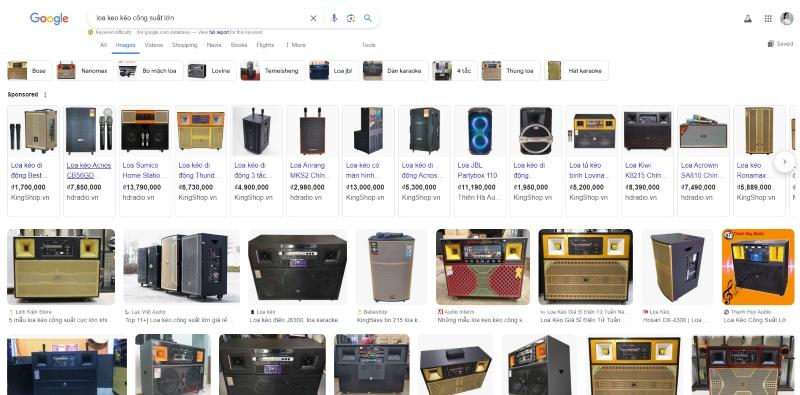Image resolution: width=800 pixels, height=395 pixels.
Task: Open Tools filter options
Action: tap(369, 45)
